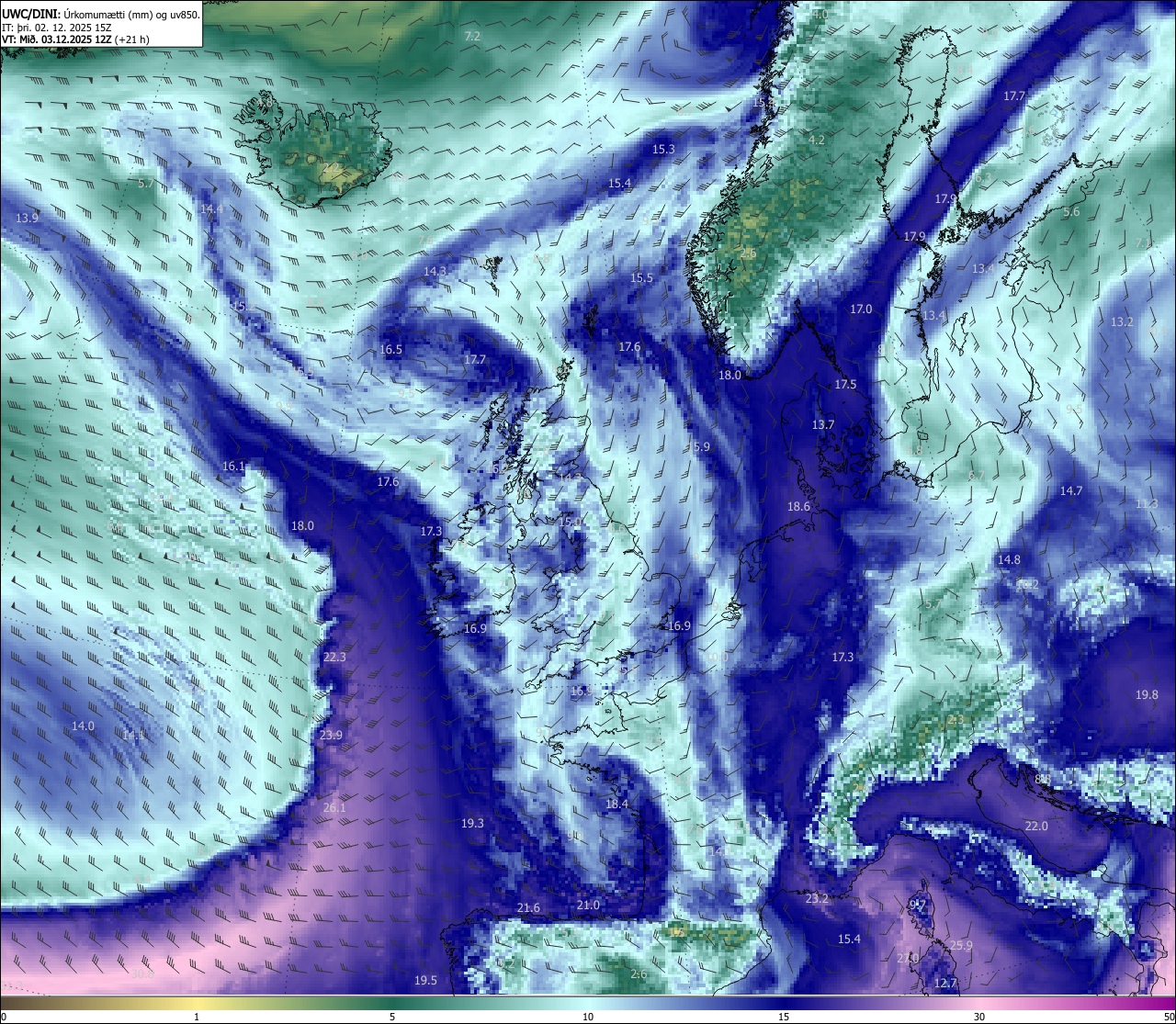This screenshot has height=1024, width=1176.
Task: Click the '50' tick label on the color scale
Action: point(1169,1017)
